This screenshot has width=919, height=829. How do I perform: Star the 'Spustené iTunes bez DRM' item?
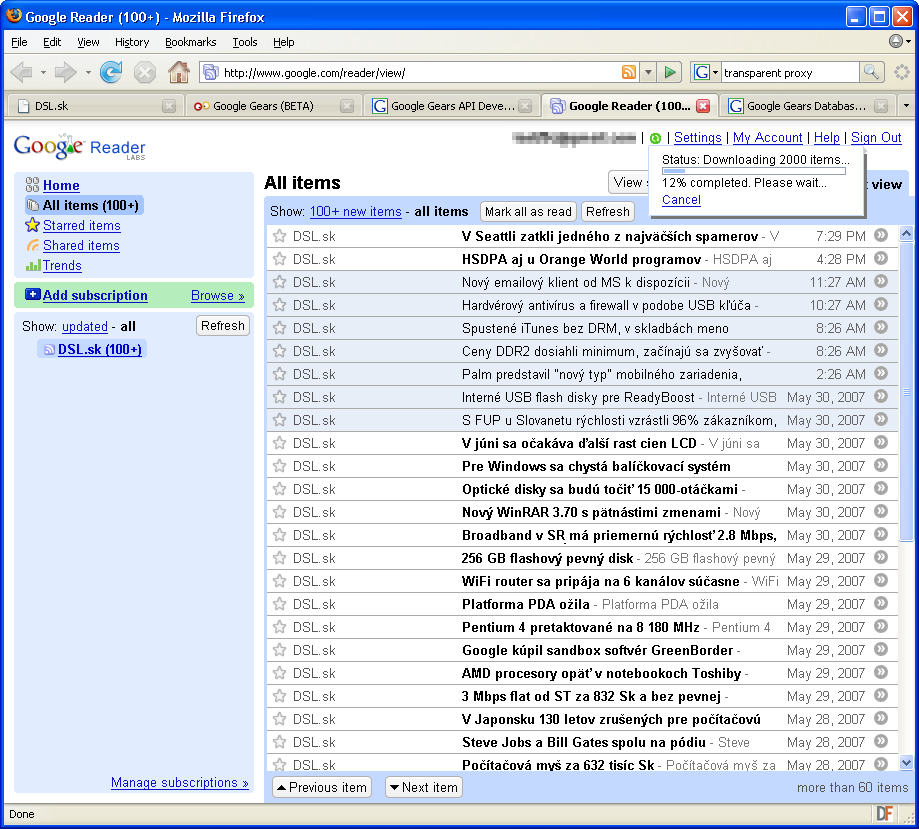280,328
